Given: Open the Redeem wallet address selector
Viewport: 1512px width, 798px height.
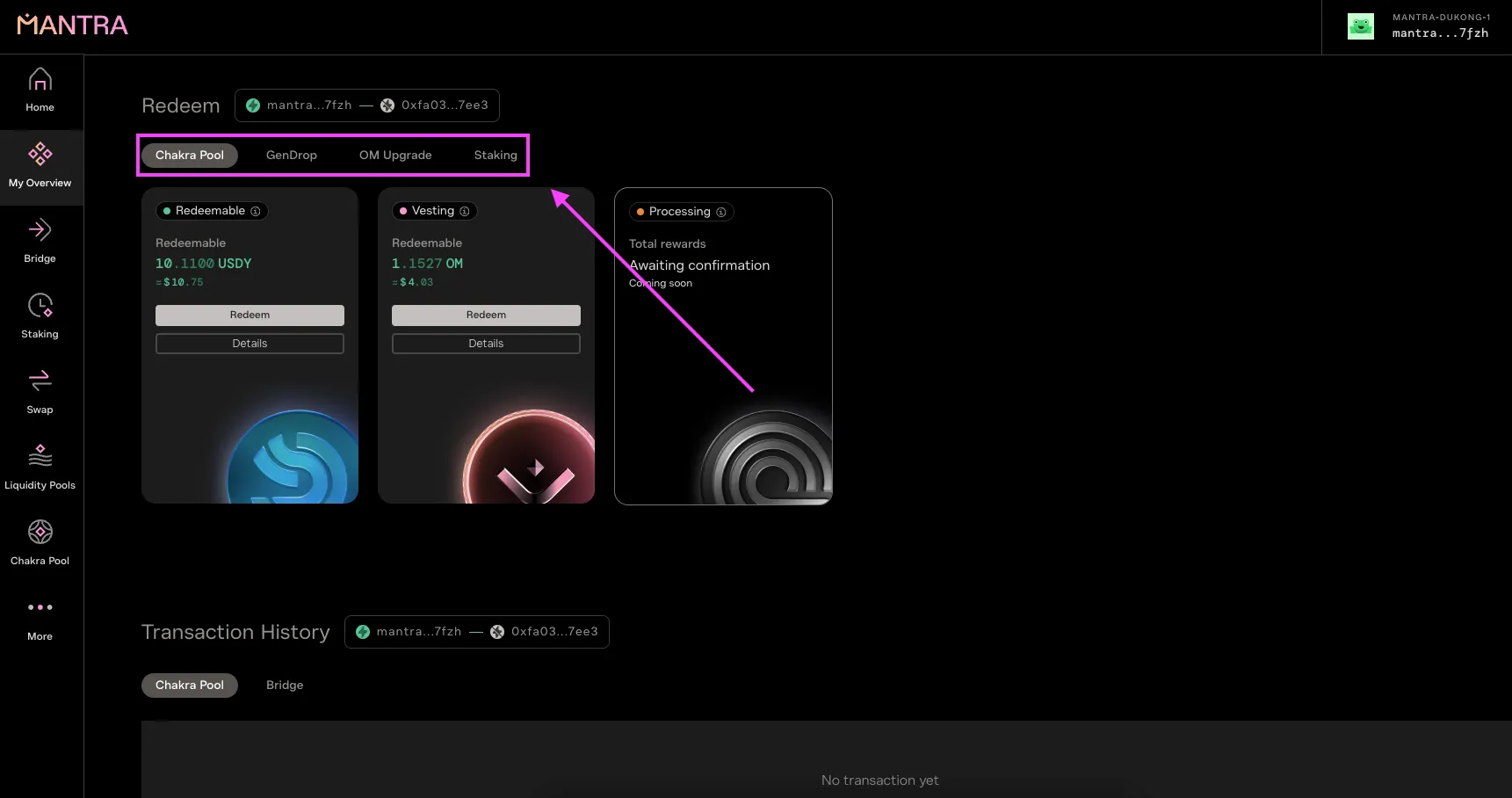Looking at the screenshot, I should coord(367,105).
